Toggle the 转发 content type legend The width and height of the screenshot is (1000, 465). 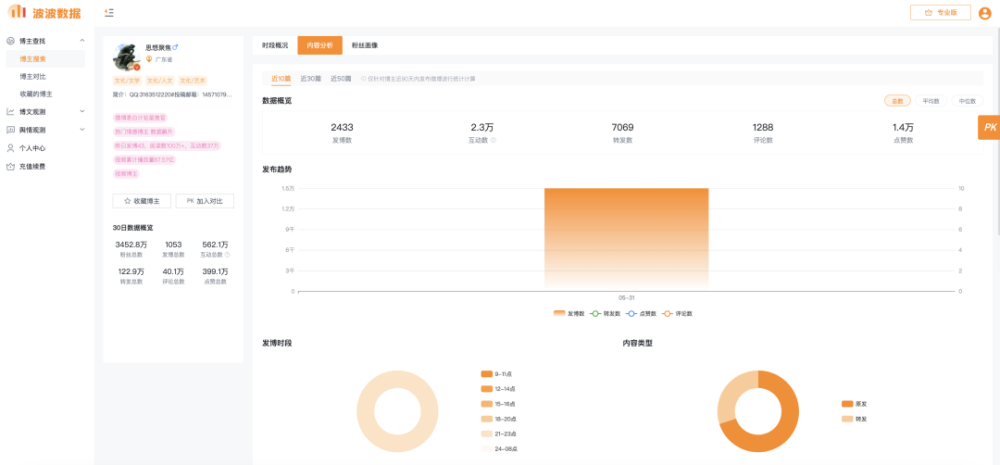pos(854,419)
